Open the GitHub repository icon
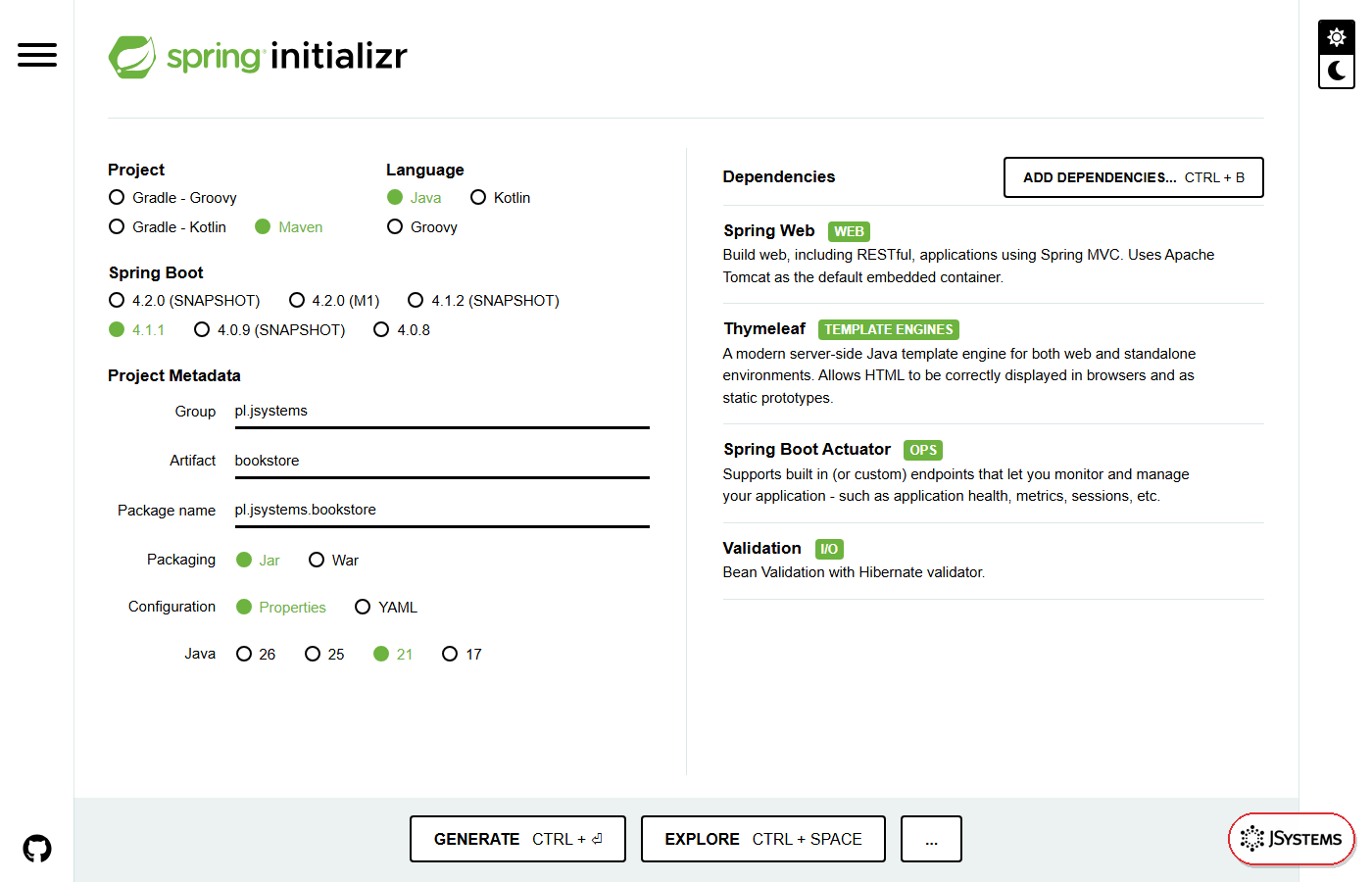Image resolution: width=1372 pixels, height=882 pixels. pyautogui.click(x=37, y=849)
